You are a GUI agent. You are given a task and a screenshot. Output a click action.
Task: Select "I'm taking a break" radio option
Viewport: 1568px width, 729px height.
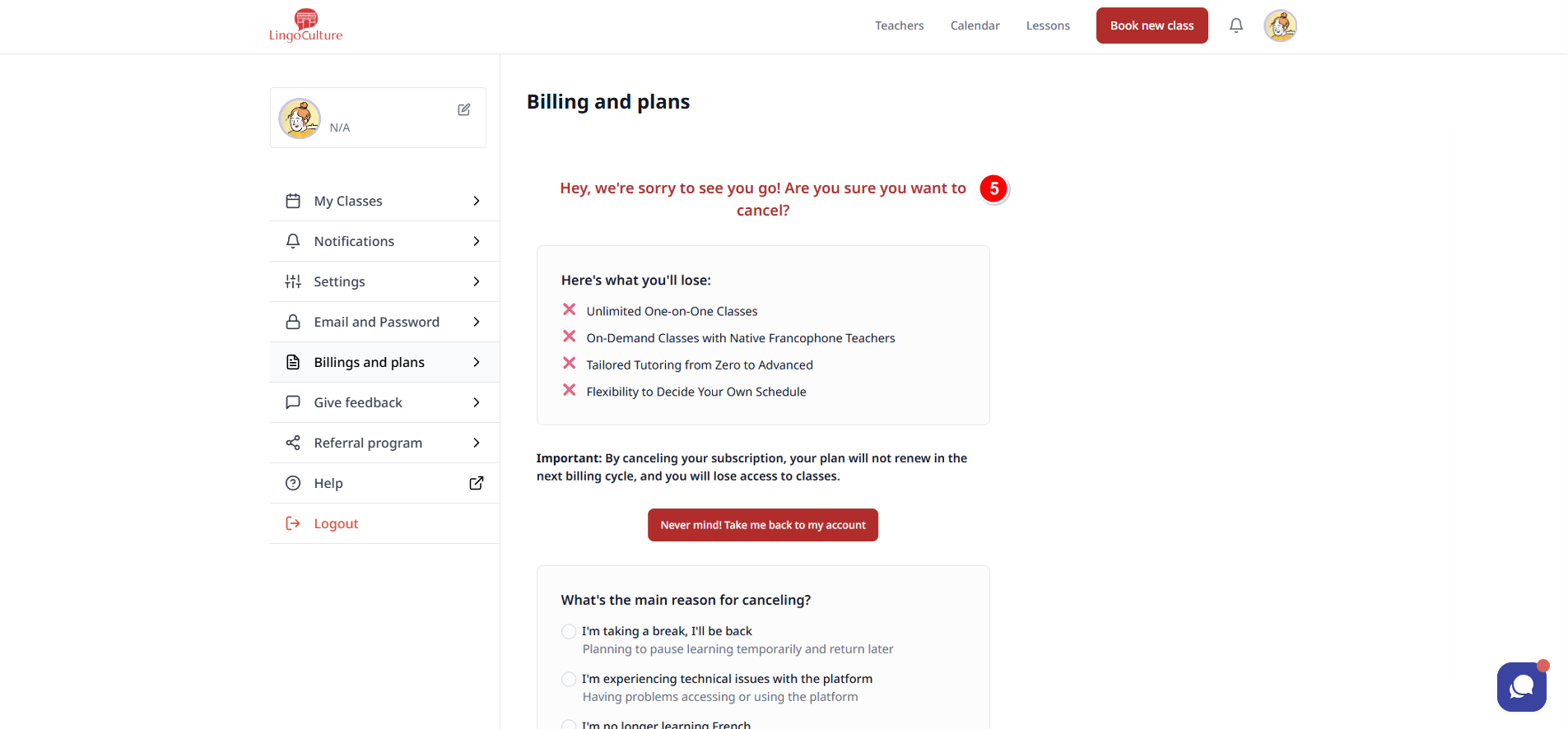coord(569,631)
